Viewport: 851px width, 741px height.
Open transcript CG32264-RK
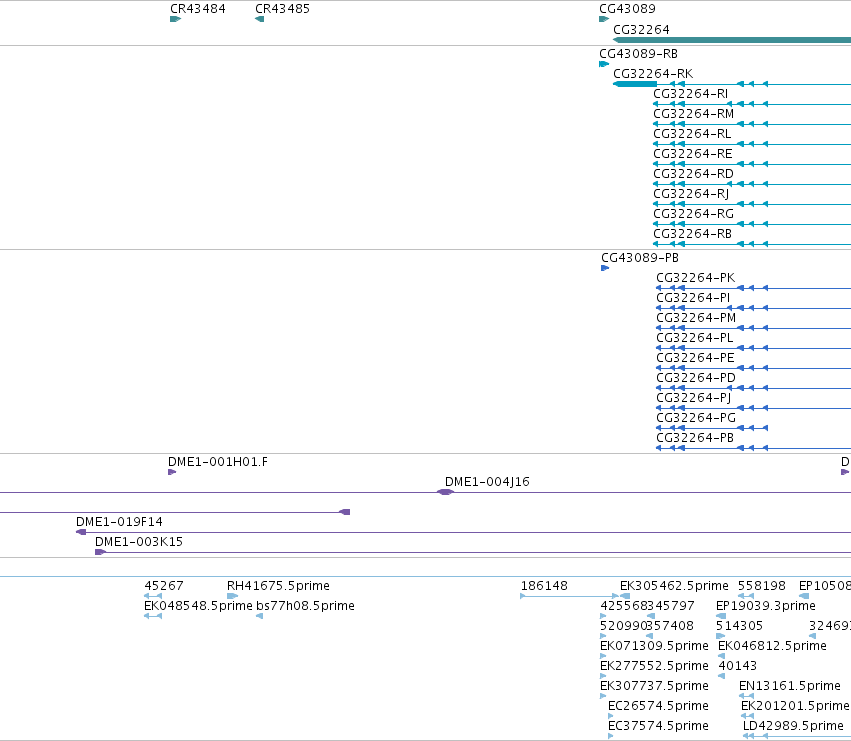(x=732, y=84)
